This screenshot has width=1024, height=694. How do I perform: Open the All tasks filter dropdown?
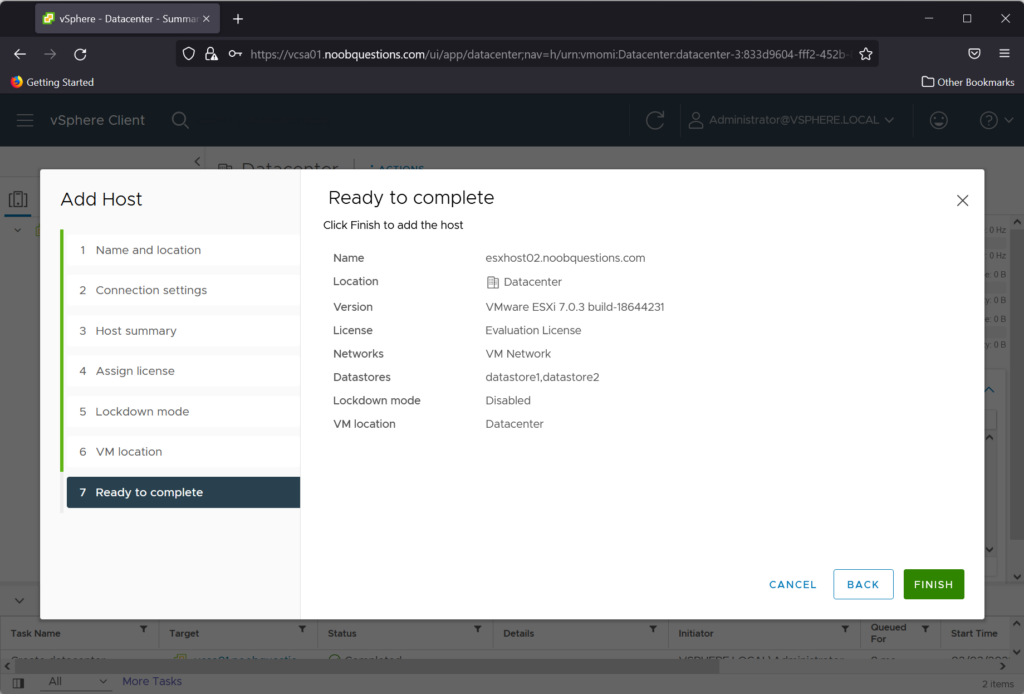[x=77, y=682]
